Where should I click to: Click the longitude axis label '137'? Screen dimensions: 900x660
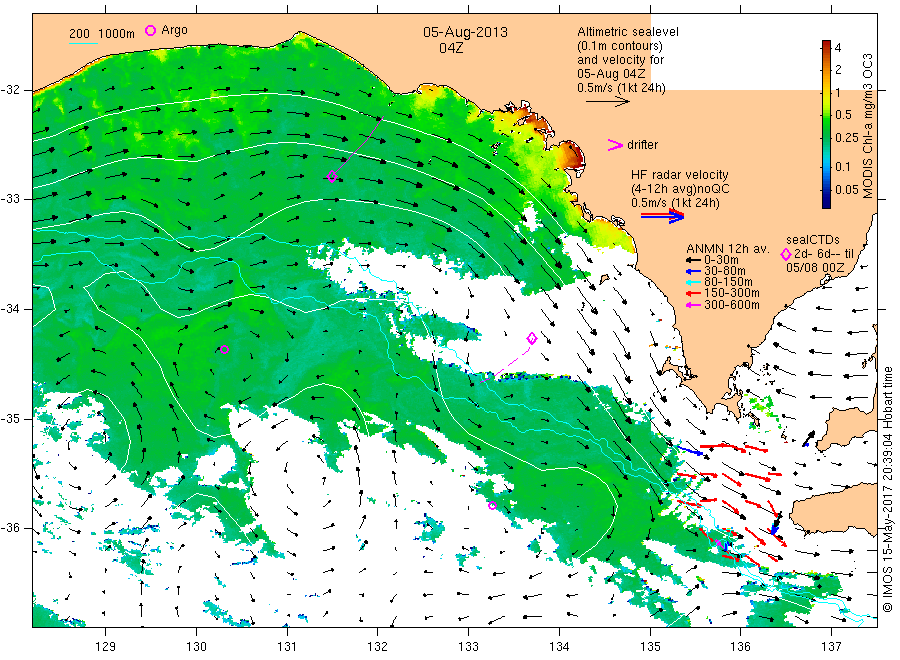point(831,647)
